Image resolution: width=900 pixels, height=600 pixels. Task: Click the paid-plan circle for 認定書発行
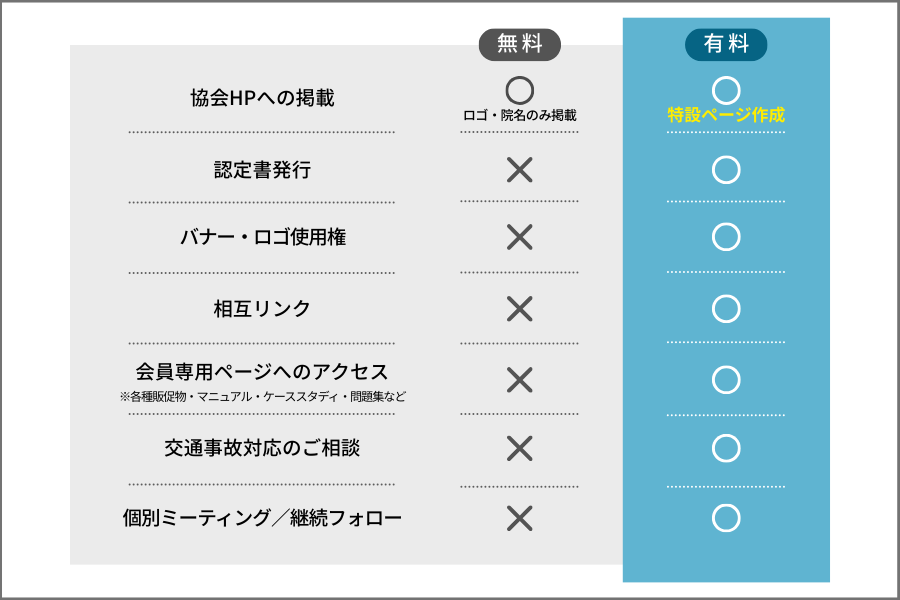click(x=726, y=170)
